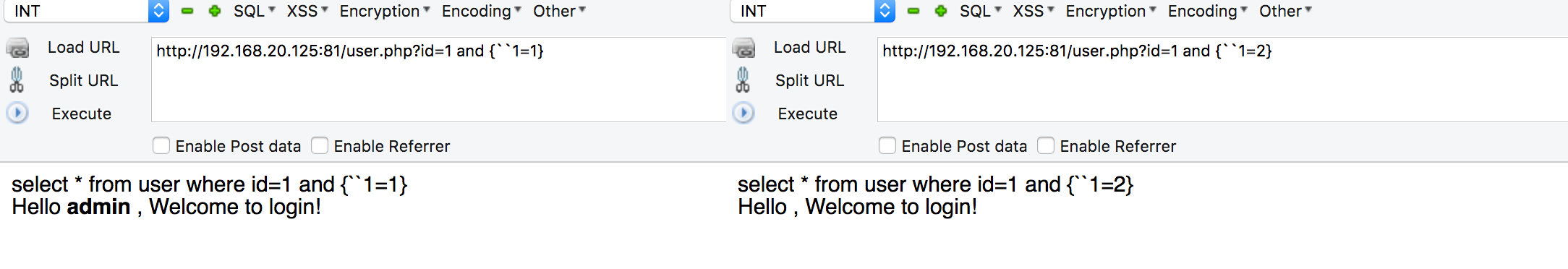The image size is (1568, 269).
Task: Click the Execute play icon in right HackBar
Action: tap(743, 114)
